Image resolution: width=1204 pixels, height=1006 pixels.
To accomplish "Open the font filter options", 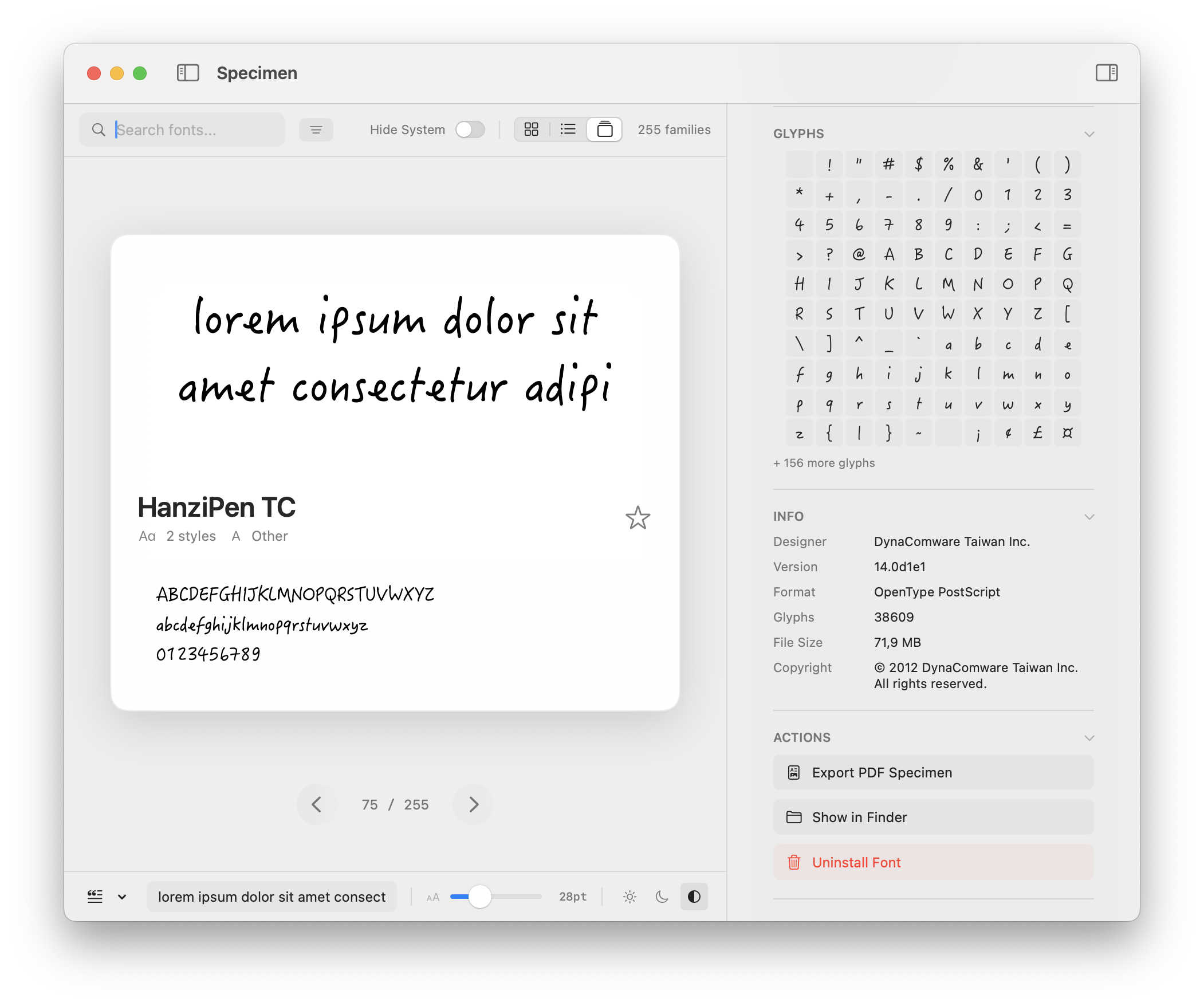I will (316, 129).
